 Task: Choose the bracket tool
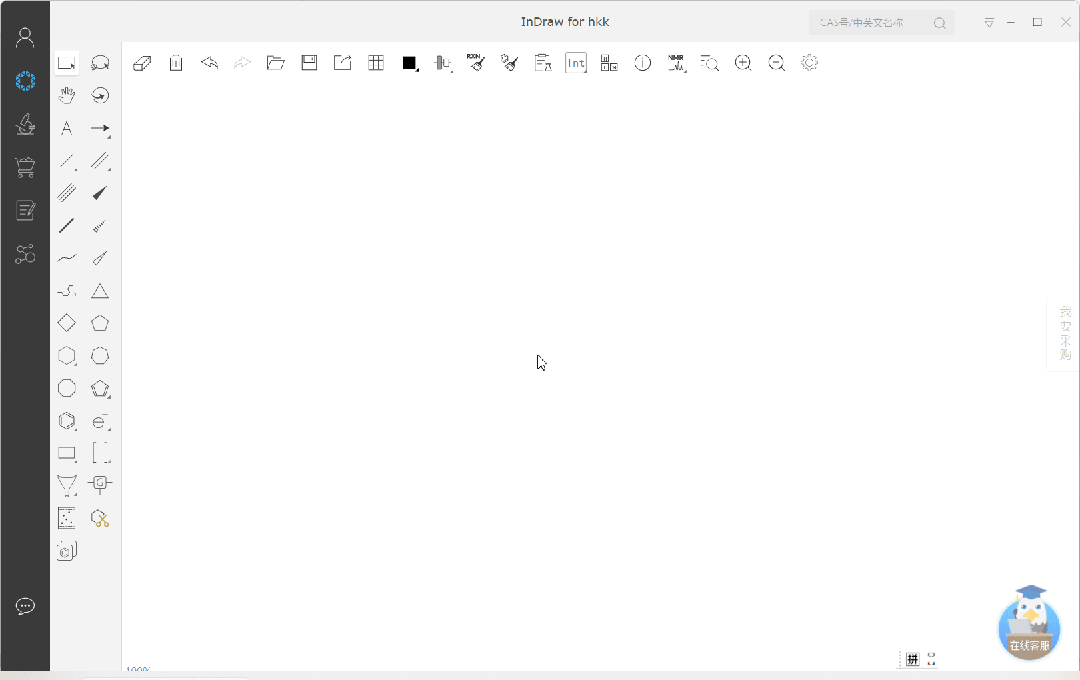tap(101, 453)
